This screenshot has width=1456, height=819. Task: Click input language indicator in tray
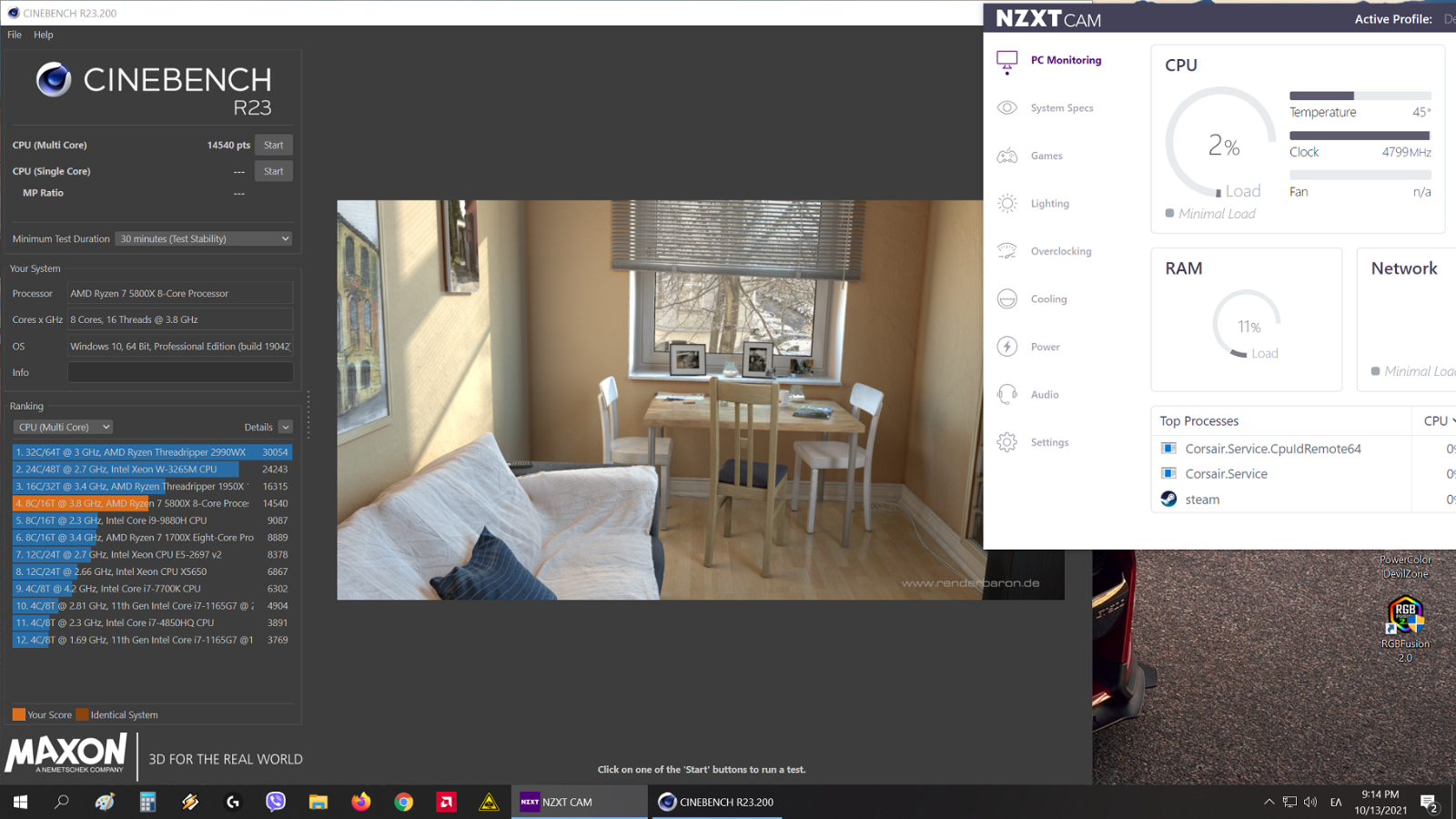tap(1336, 802)
